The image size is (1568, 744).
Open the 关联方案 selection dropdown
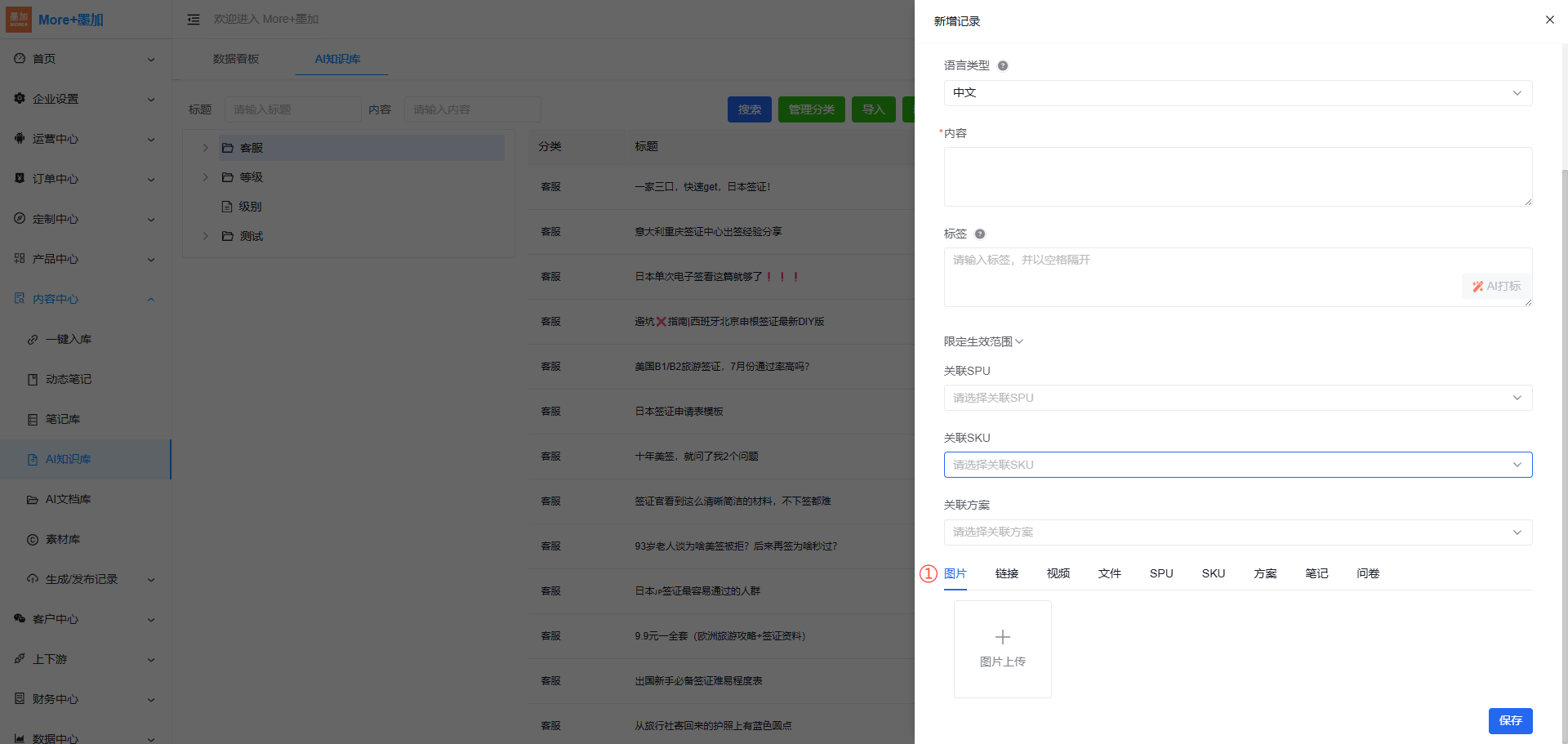1237,532
